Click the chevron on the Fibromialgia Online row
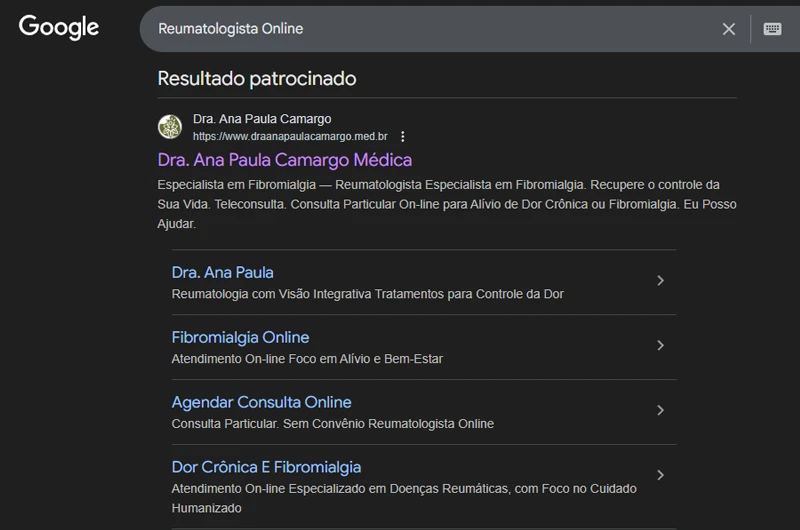 pos(660,346)
